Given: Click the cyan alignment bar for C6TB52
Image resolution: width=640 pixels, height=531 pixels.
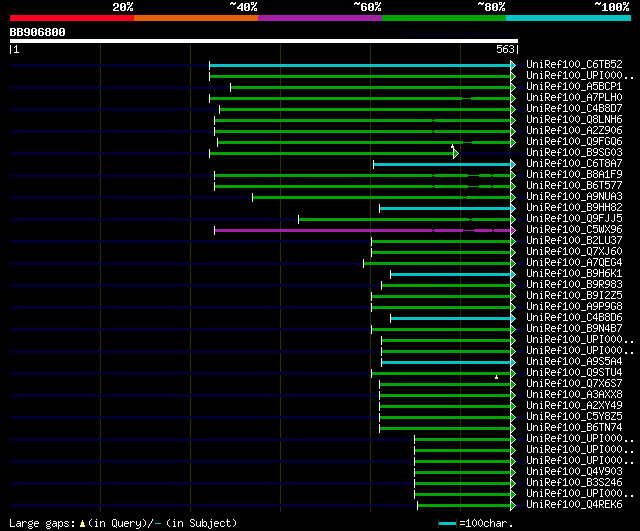Looking at the screenshot, I should [x=360, y=65].
